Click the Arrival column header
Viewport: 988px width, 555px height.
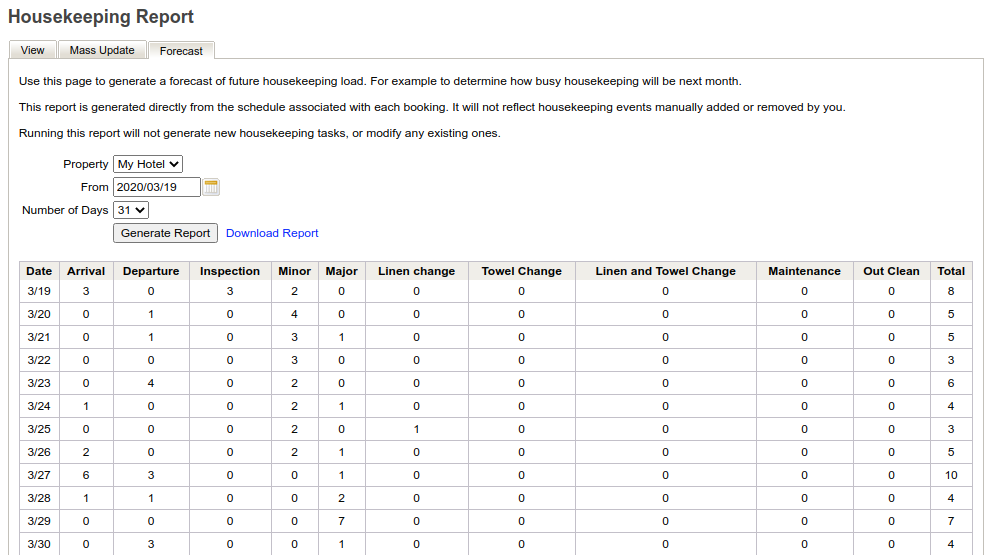tap(86, 271)
